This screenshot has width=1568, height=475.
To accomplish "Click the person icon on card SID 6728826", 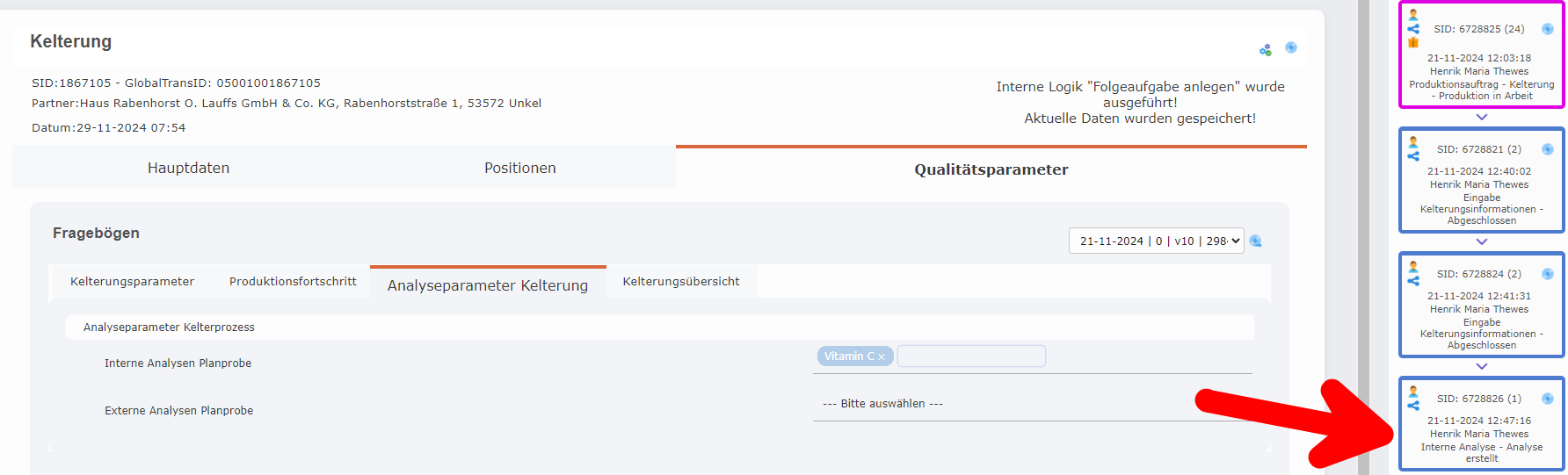I will [1413, 392].
